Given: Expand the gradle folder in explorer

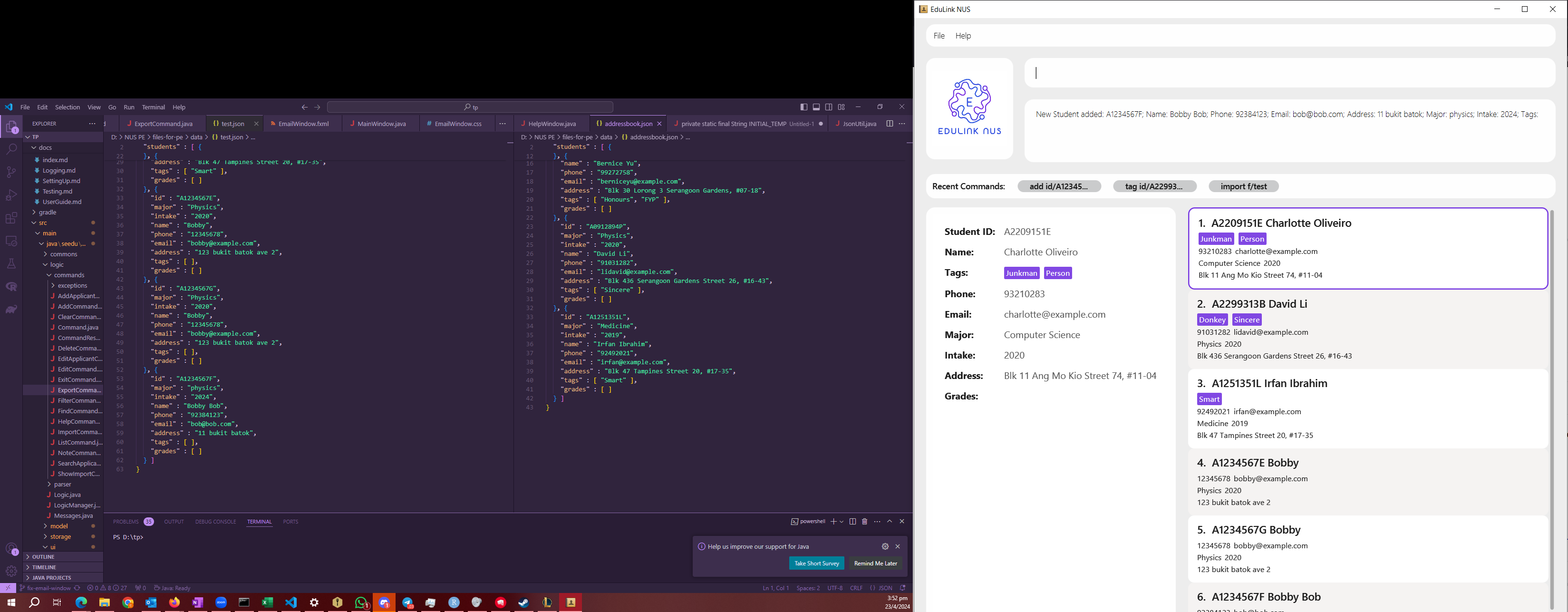Looking at the screenshot, I should (48, 213).
